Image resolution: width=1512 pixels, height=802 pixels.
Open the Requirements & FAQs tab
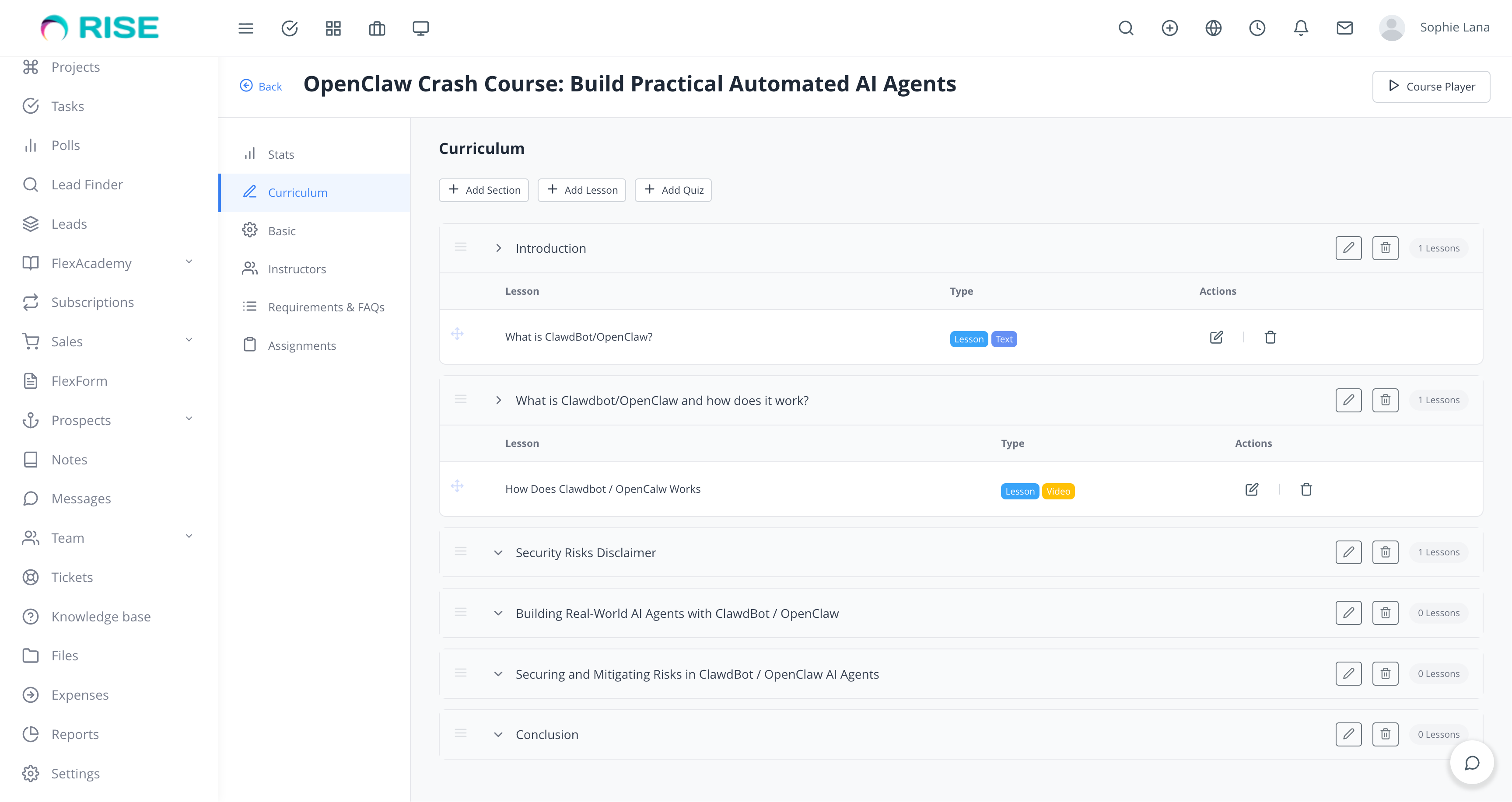[x=326, y=307]
